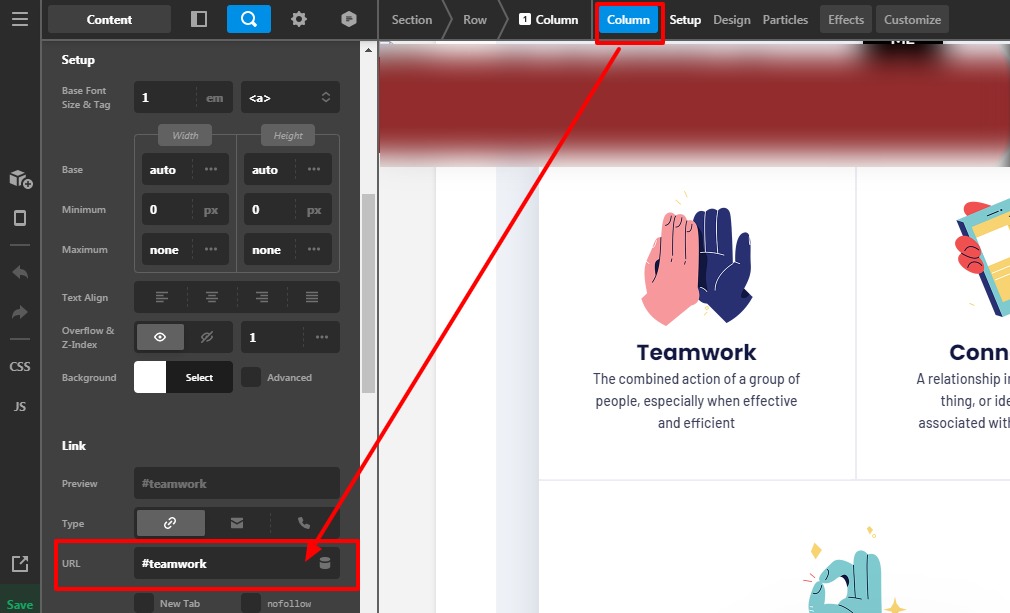The image size is (1010, 613).
Task: Open the tag dropdown showing <a>
Action: pos(290,97)
